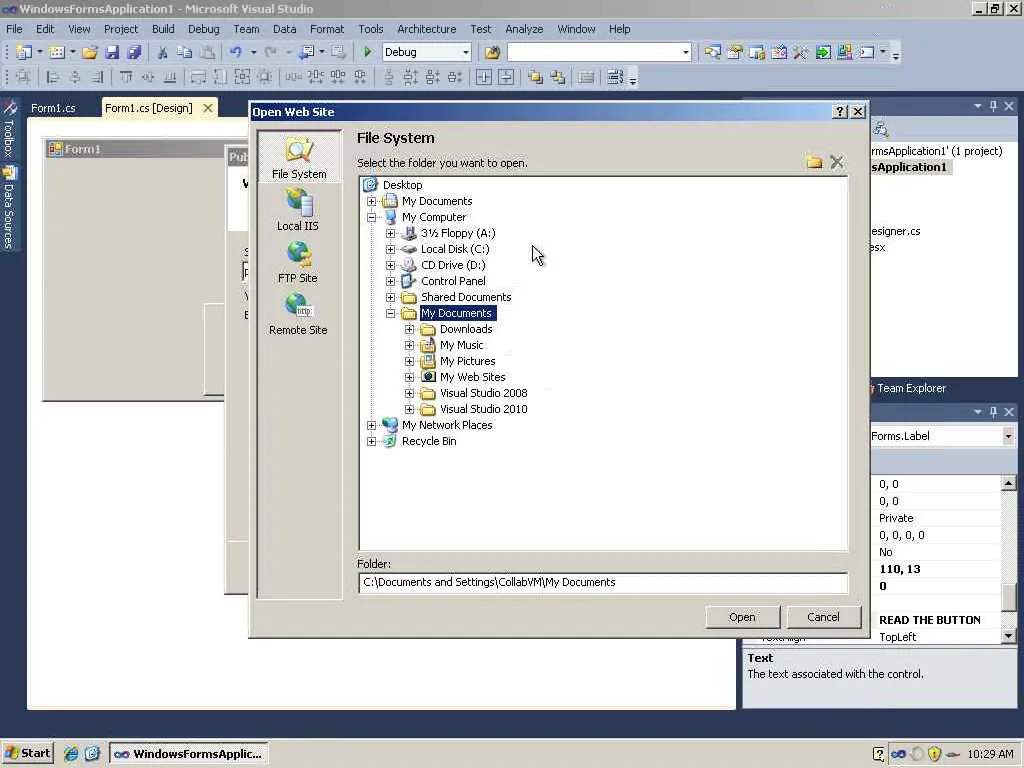Select the My Pictures folder
1024x768 pixels.
pos(468,361)
